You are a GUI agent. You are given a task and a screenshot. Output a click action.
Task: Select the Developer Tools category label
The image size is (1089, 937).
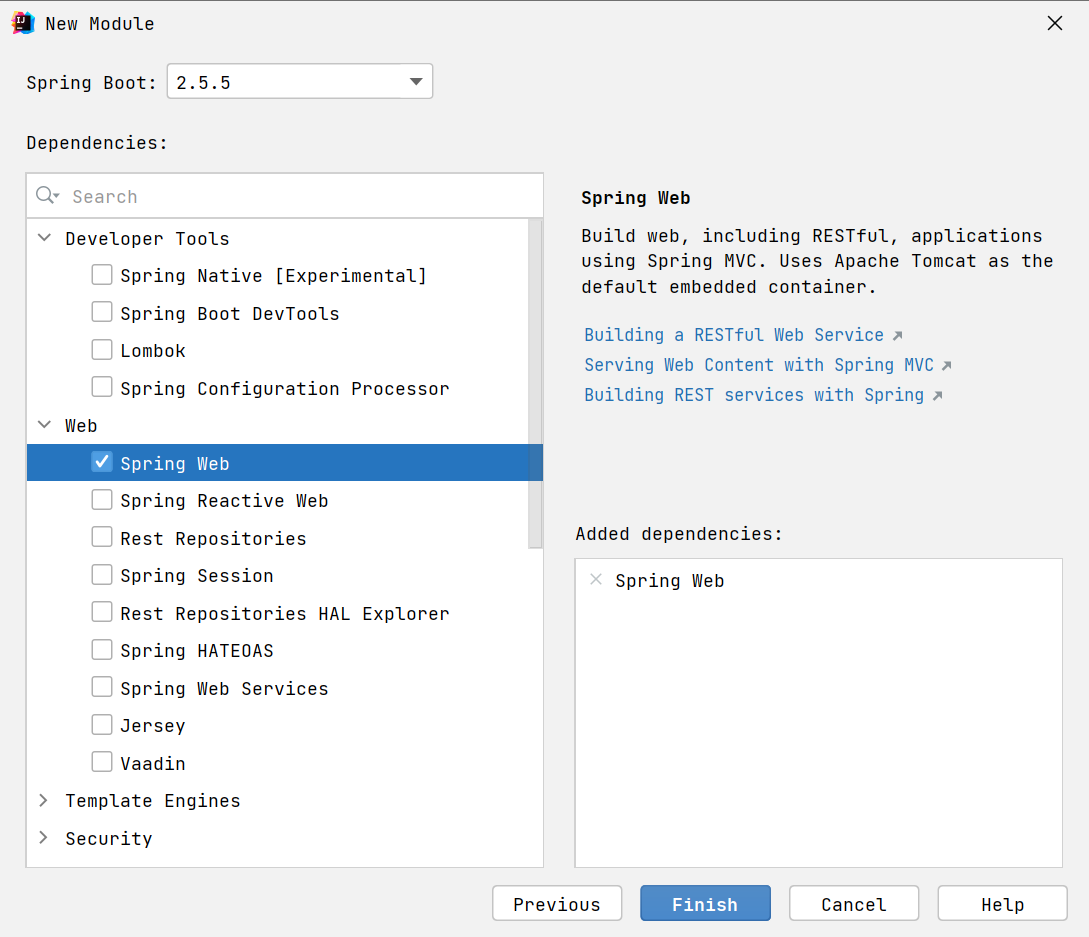tap(147, 238)
